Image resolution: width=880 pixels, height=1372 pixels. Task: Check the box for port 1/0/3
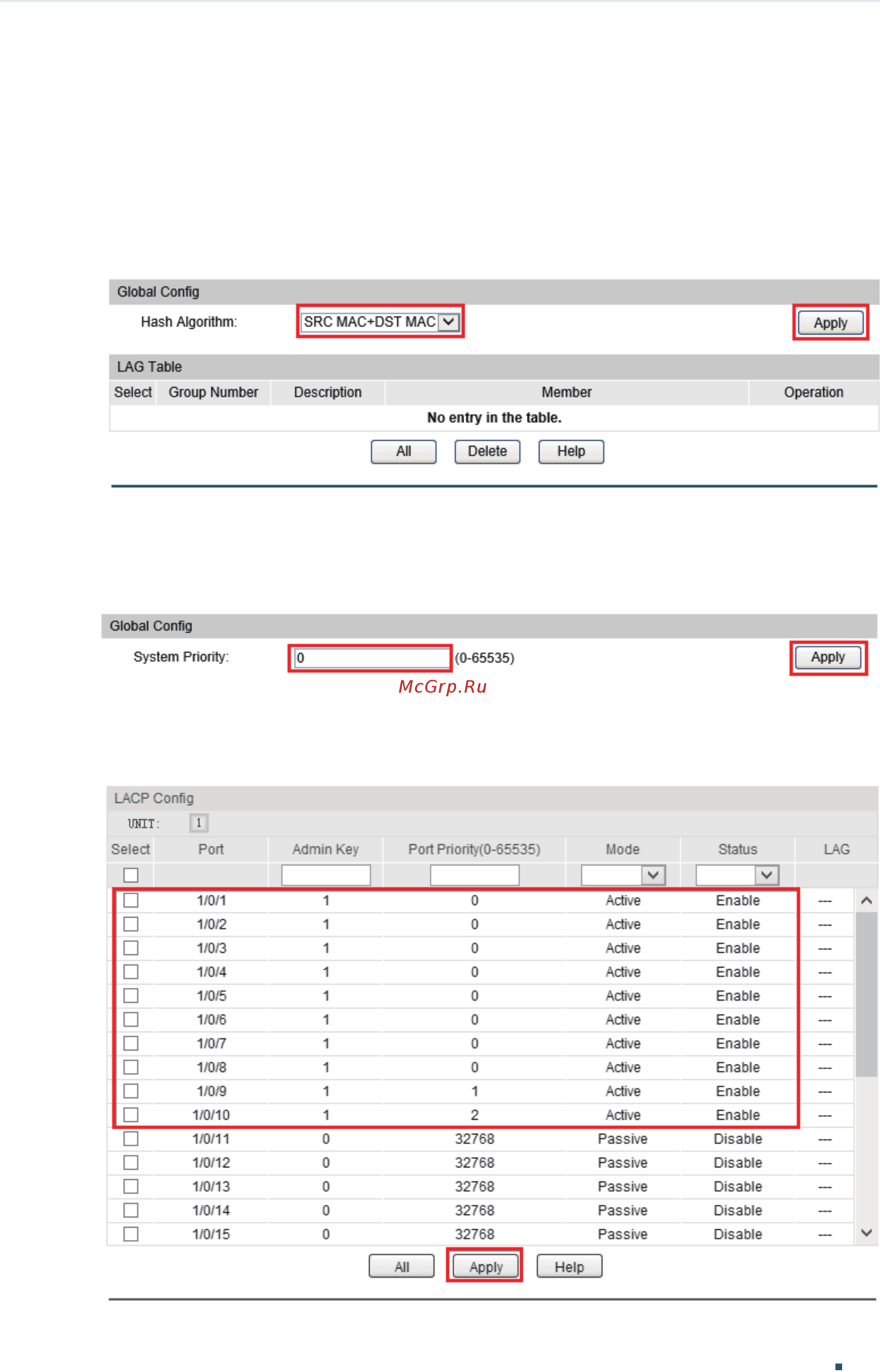click(x=131, y=948)
